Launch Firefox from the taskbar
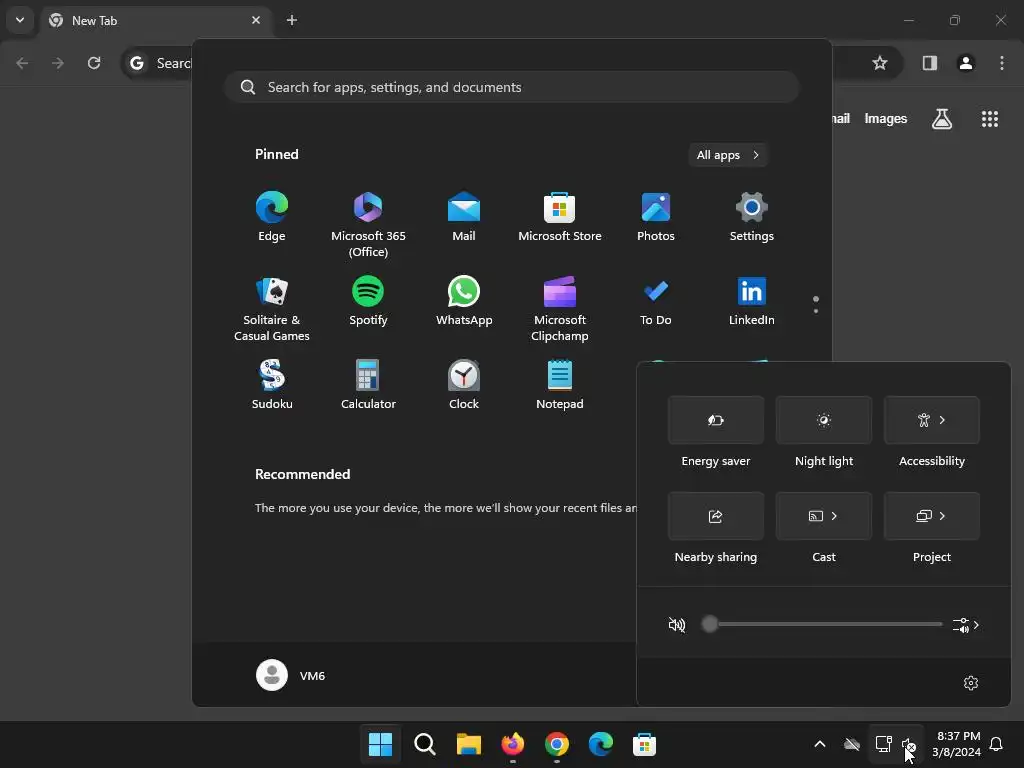 [x=513, y=744]
